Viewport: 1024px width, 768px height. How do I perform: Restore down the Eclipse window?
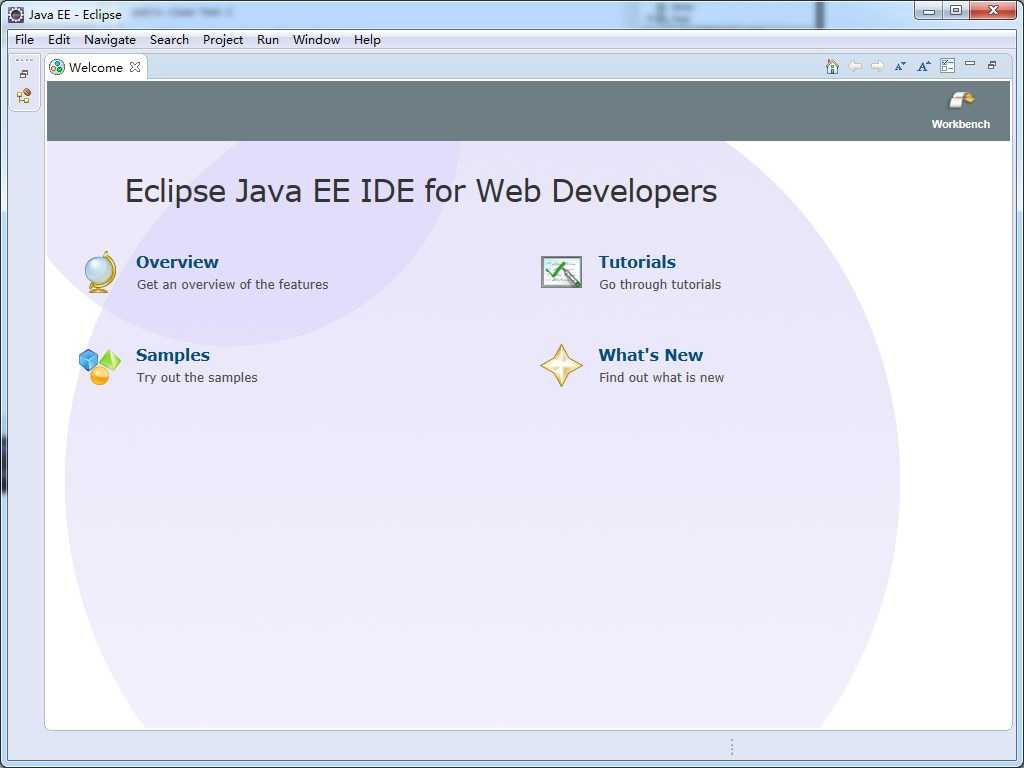tap(955, 10)
